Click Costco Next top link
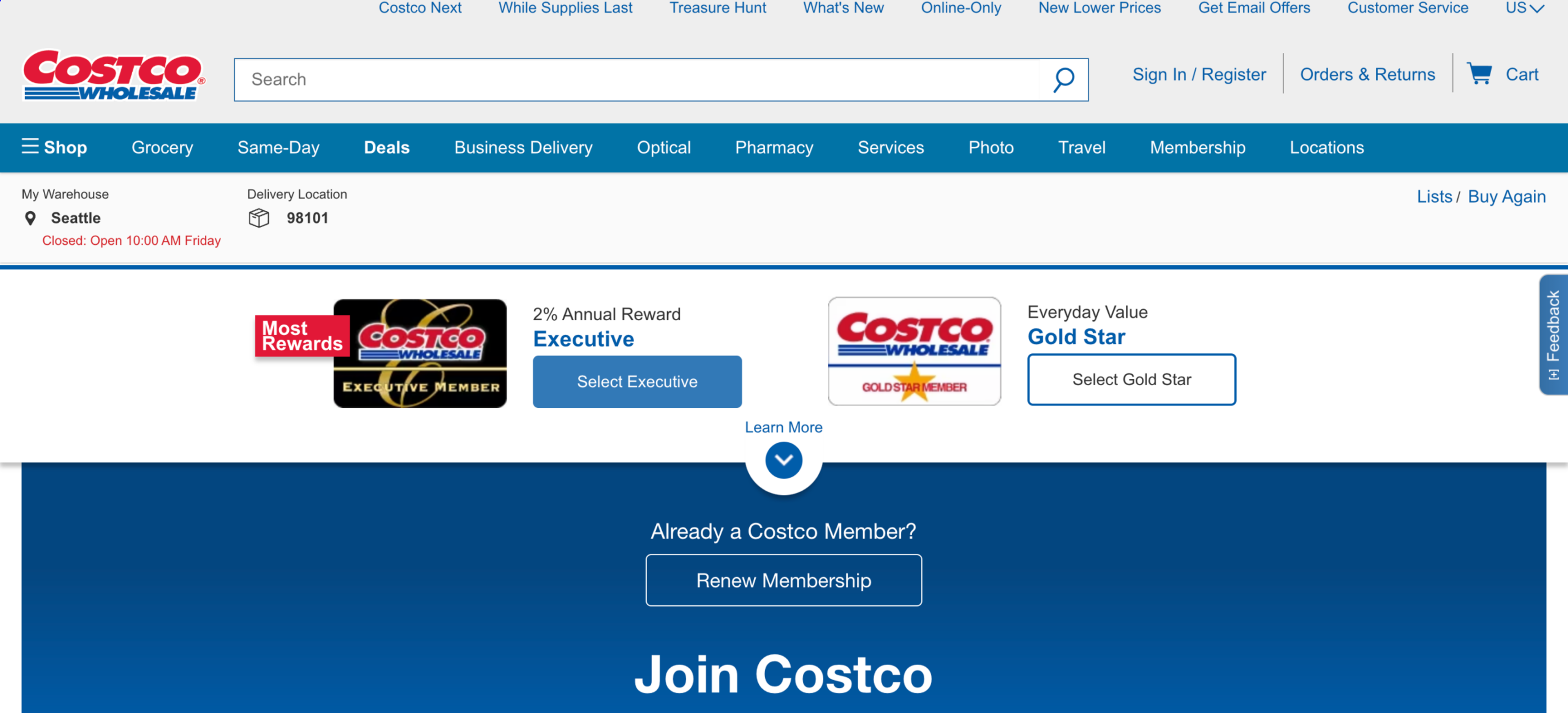Viewport: 1568px width, 713px height. pos(420,8)
